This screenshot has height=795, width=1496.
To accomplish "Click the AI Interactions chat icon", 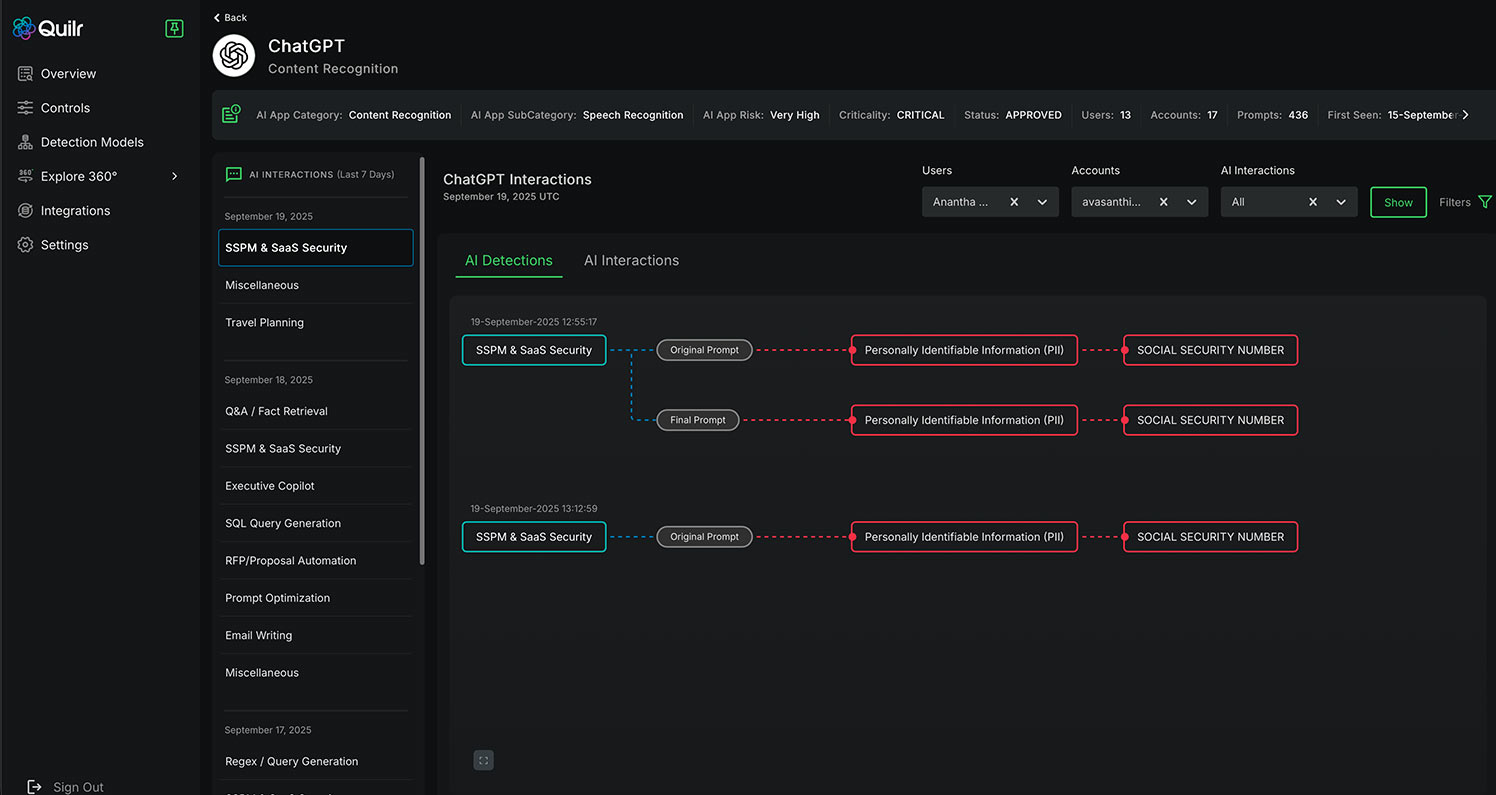I will pos(234,174).
